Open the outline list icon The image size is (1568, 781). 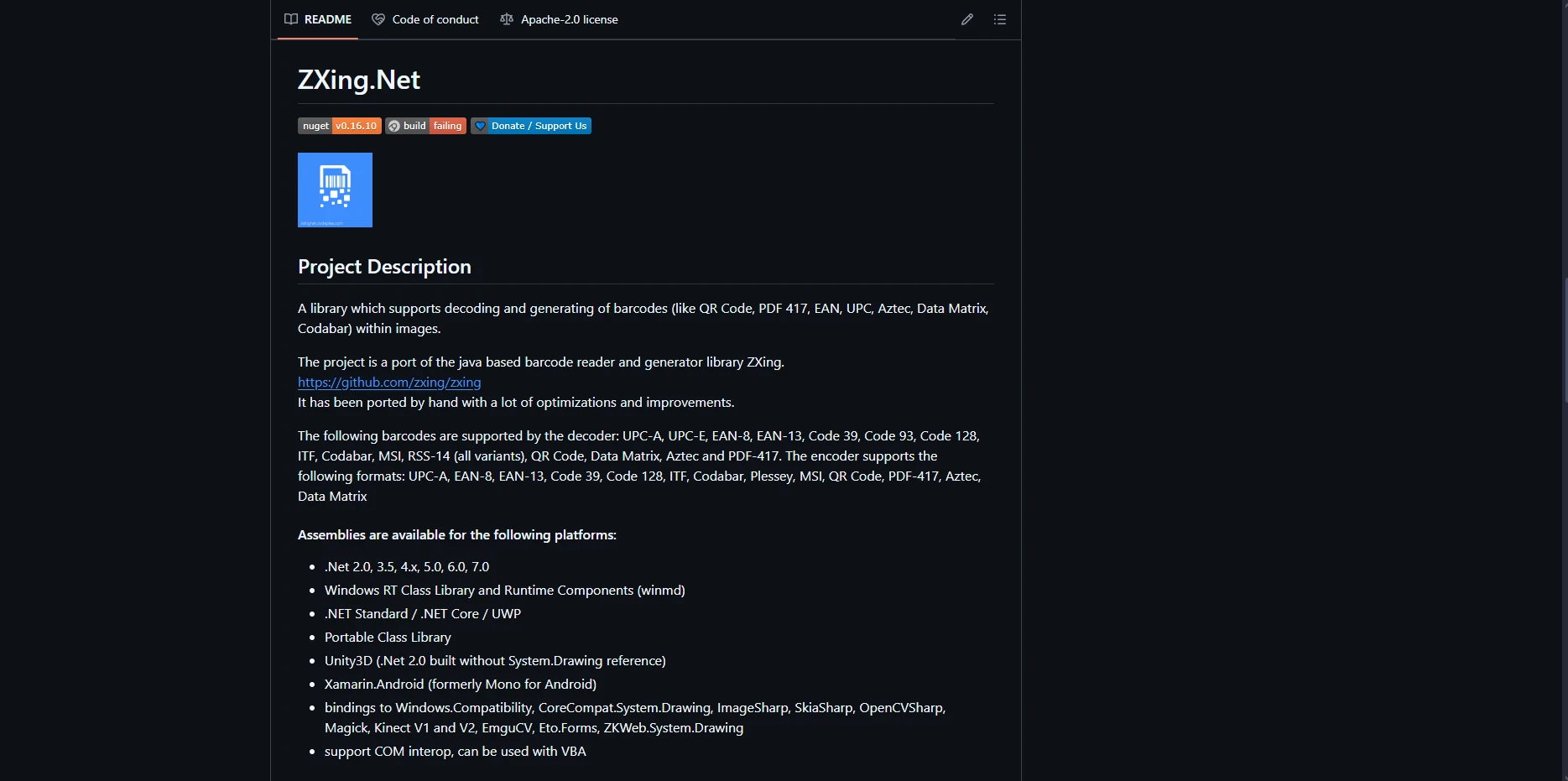[1000, 19]
